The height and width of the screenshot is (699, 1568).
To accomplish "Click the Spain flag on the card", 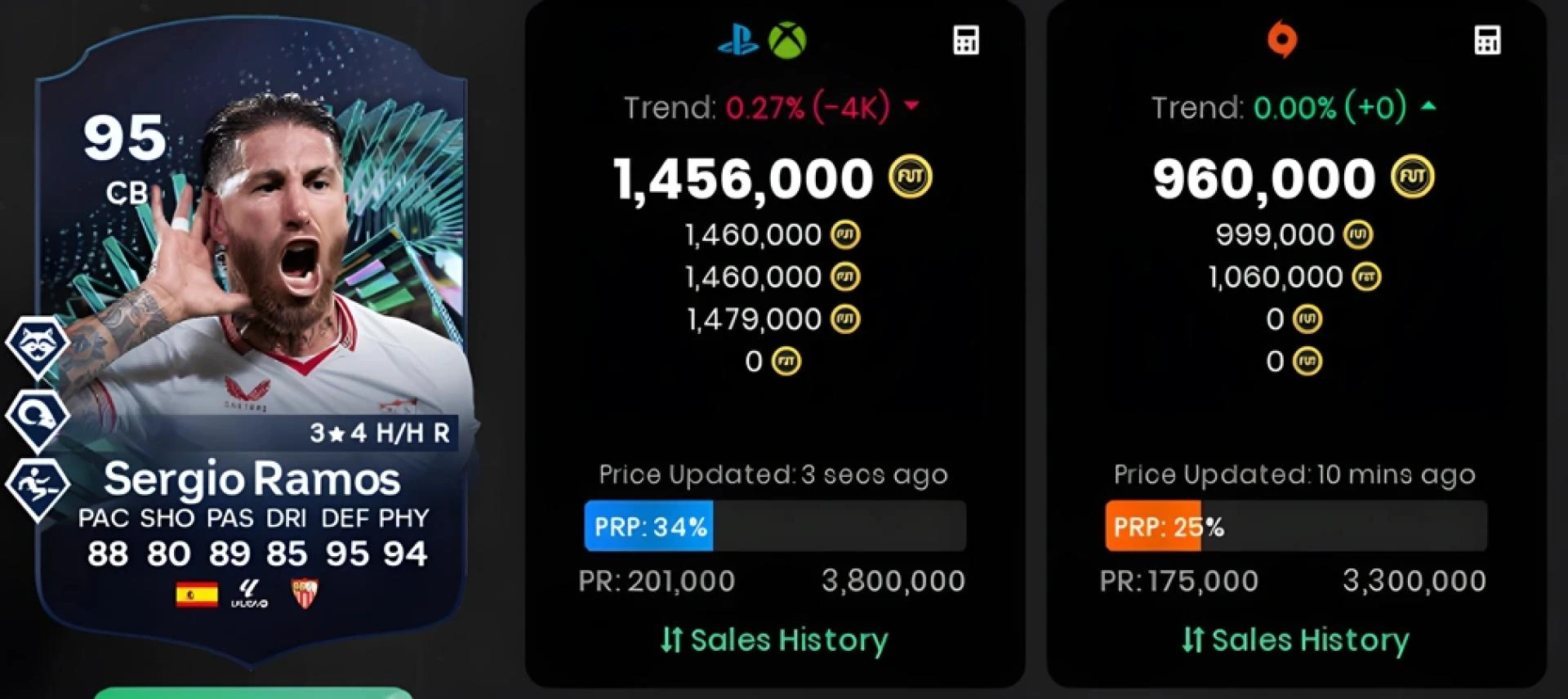I will pyautogui.click(x=197, y=594).
